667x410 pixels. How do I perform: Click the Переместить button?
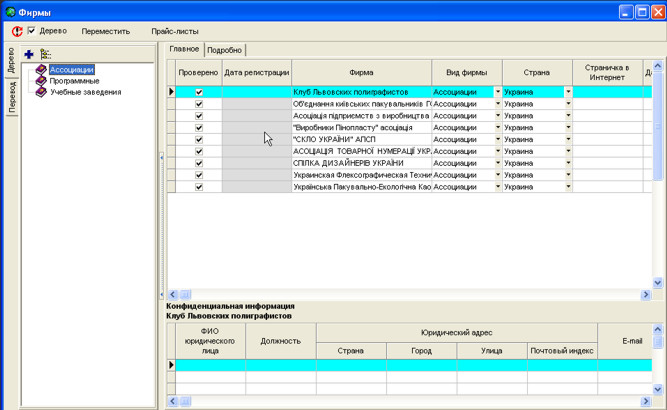pyautogui.click(x=105, y=31)
